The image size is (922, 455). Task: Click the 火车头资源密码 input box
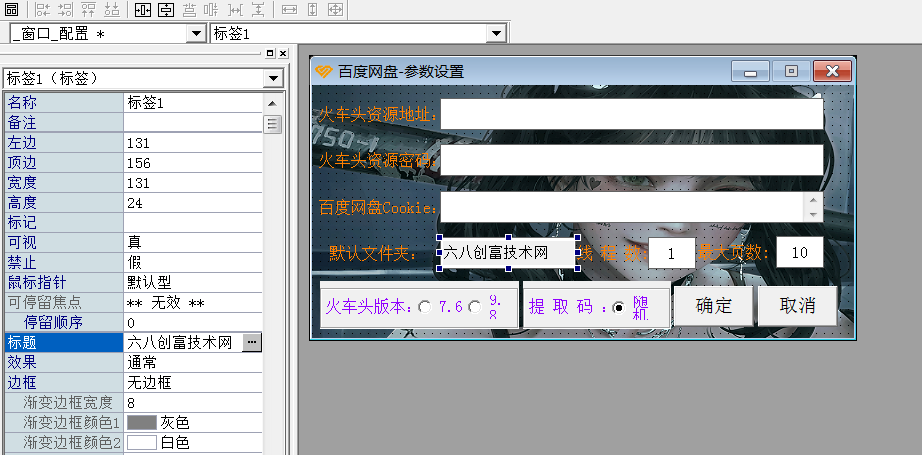632,160
